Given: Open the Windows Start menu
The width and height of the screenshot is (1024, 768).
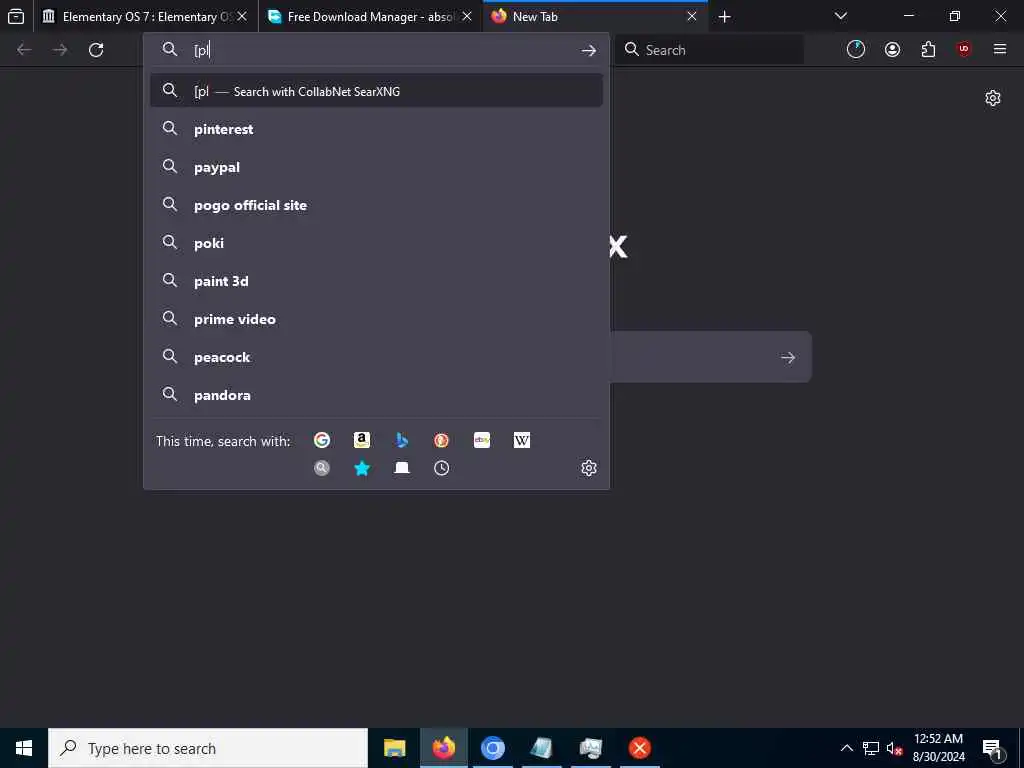Looking at the screenshot, I should pos(24,748).
